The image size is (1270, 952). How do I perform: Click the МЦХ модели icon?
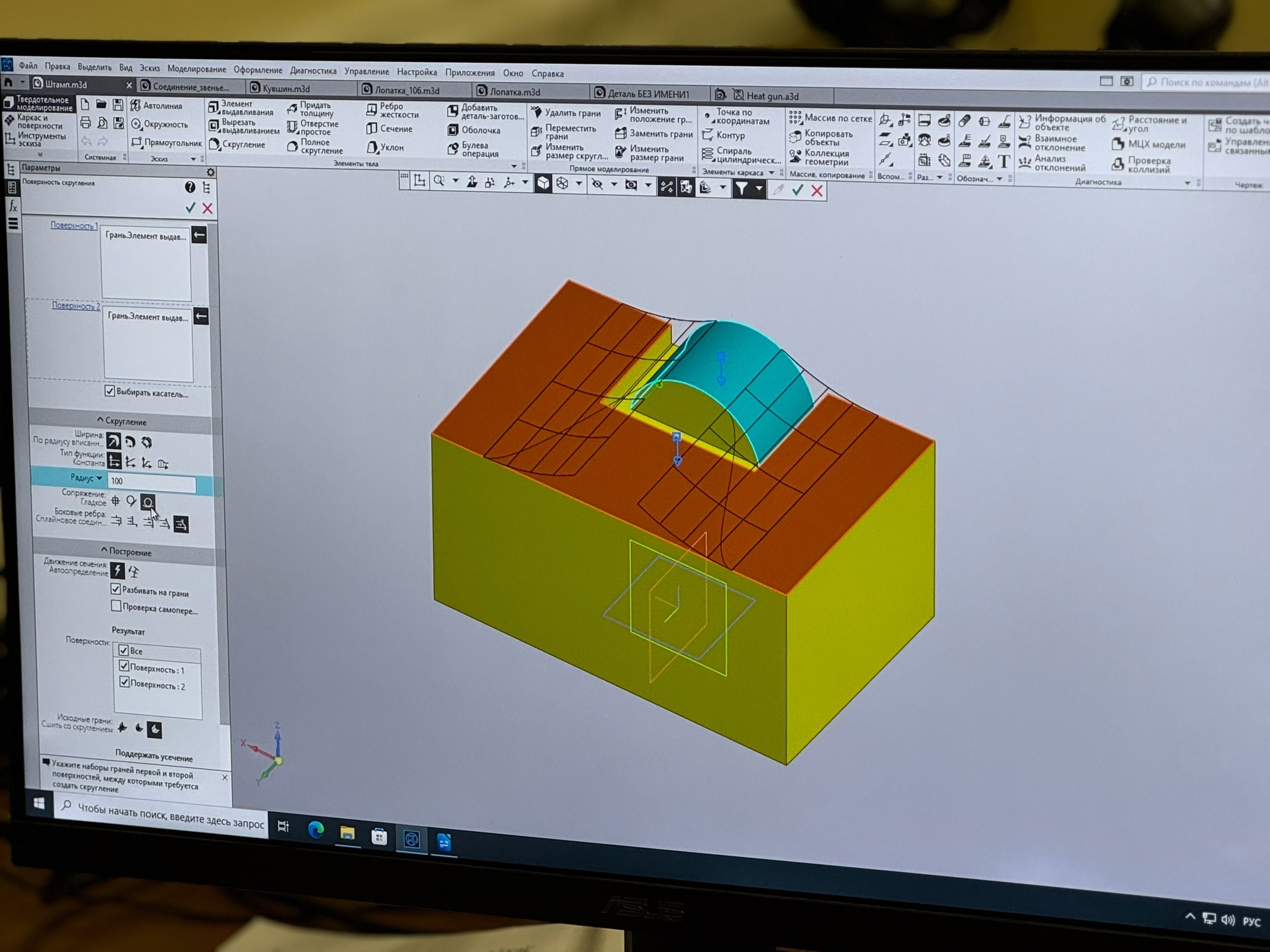click(x=1117, y=144)
